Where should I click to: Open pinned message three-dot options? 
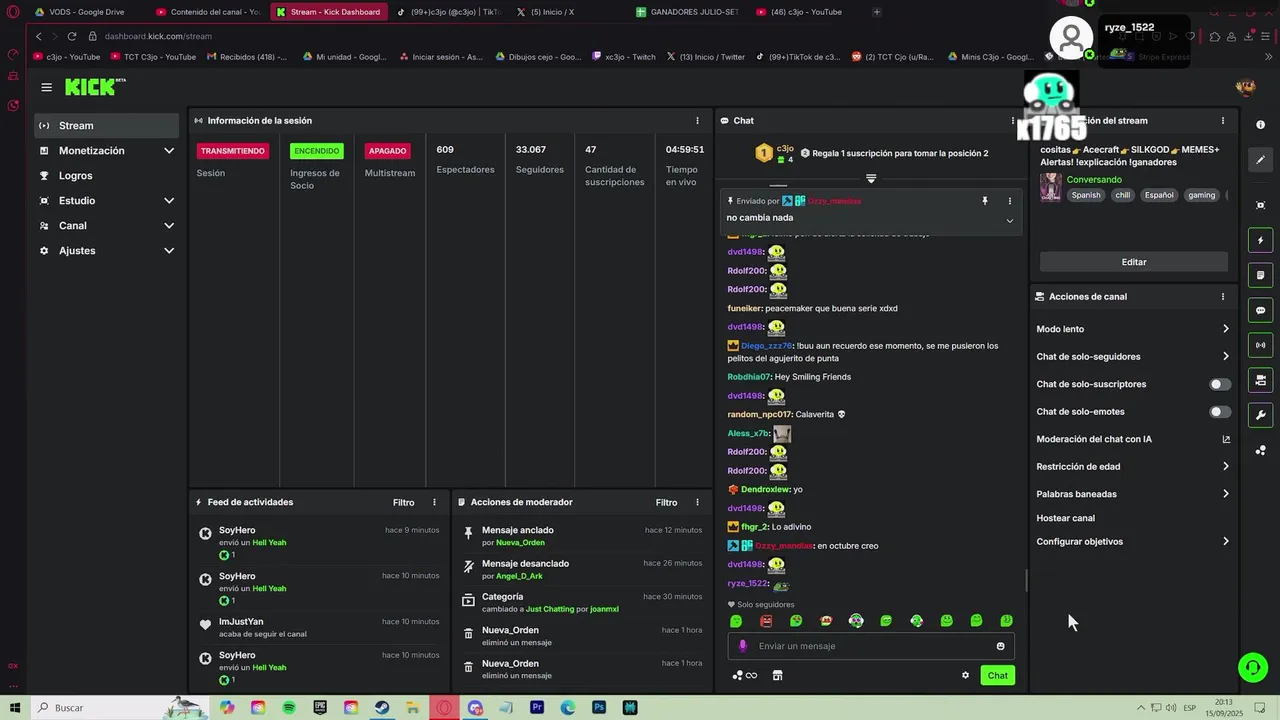click(1009, 201)
